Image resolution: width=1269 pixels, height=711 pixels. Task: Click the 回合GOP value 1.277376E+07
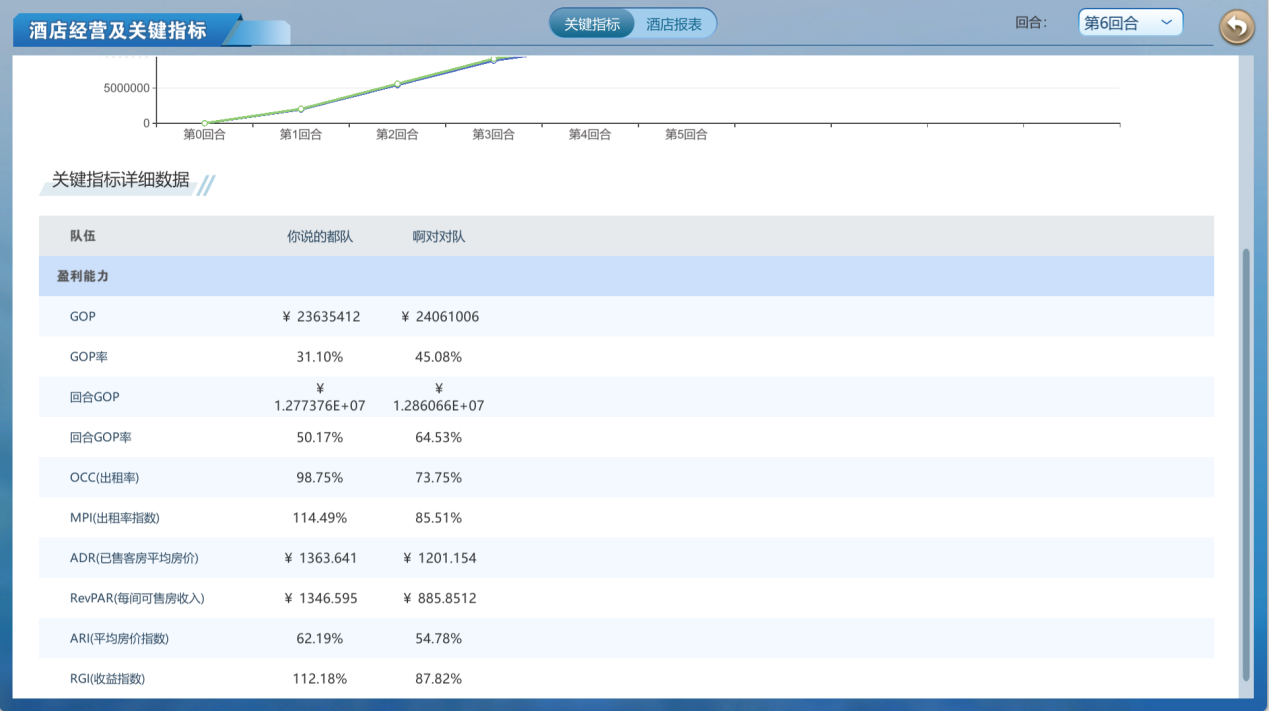coord(320,405)
